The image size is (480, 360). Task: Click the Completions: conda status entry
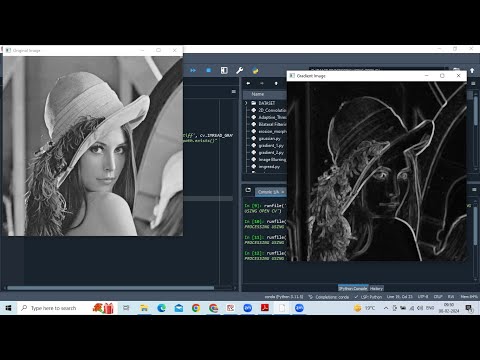tap(329, 297)
